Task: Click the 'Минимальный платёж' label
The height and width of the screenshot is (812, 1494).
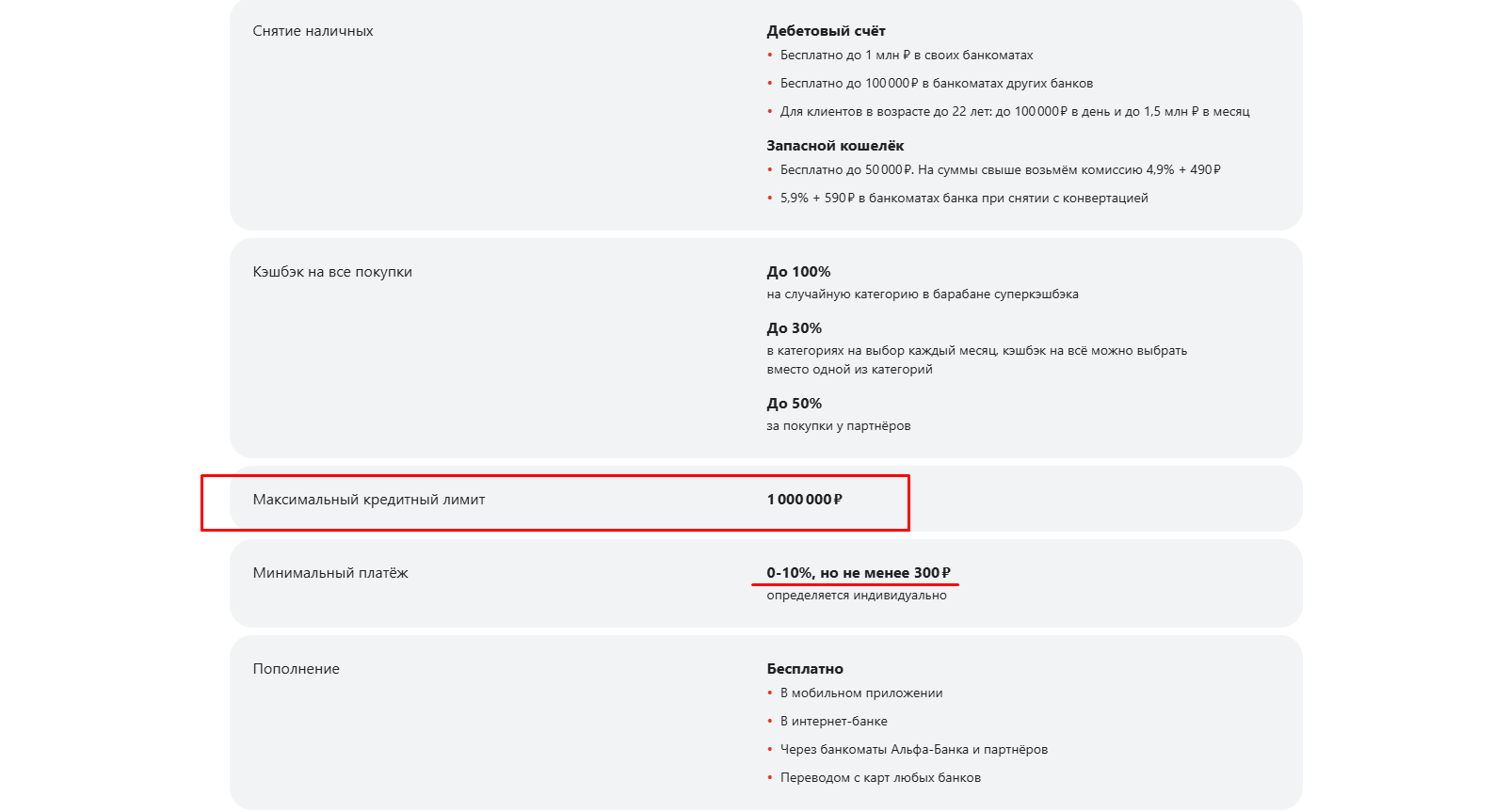Action: [330, 573]
